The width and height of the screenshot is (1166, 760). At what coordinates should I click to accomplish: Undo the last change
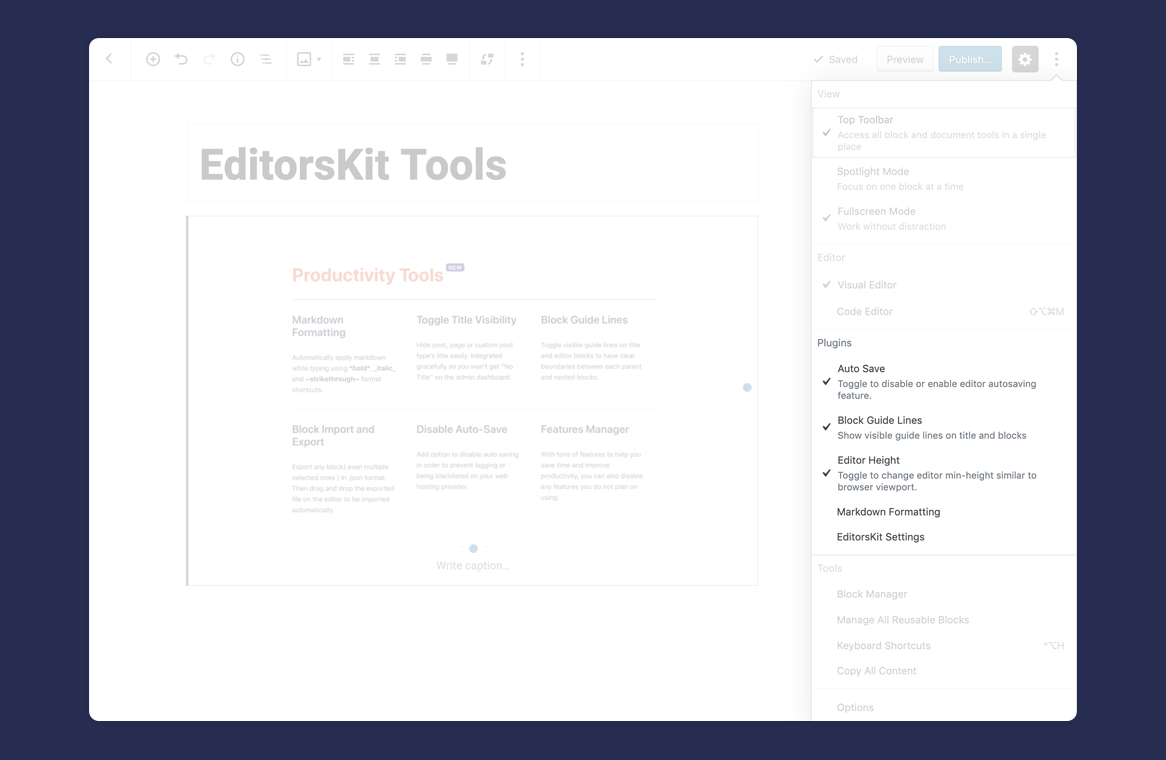click(x=181, y=59)
